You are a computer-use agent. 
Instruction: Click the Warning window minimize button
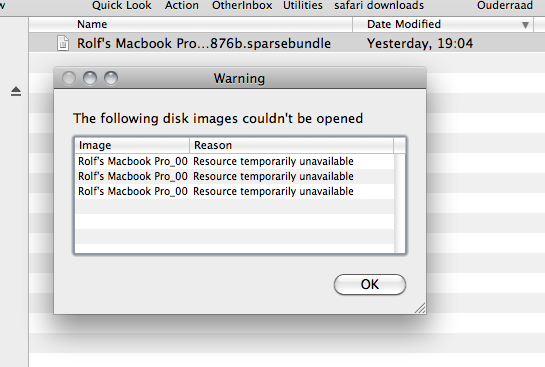(90, 78)
